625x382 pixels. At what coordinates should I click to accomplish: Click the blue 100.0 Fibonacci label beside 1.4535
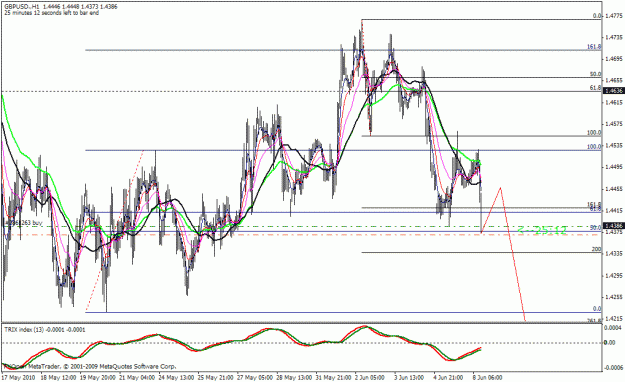(594, 147)
